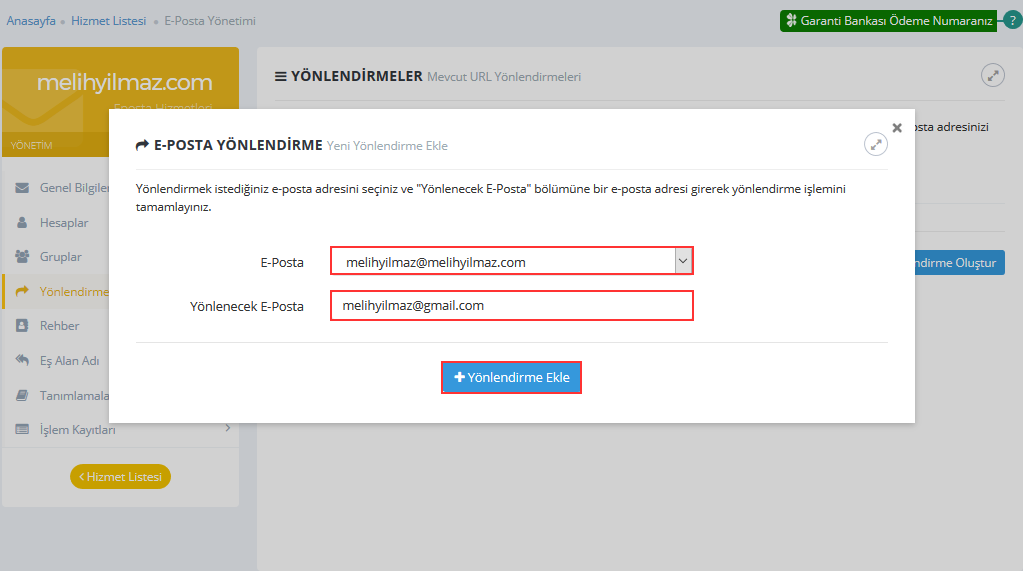
Task: Click the Gruplar group icon
Action: point(22,257)
